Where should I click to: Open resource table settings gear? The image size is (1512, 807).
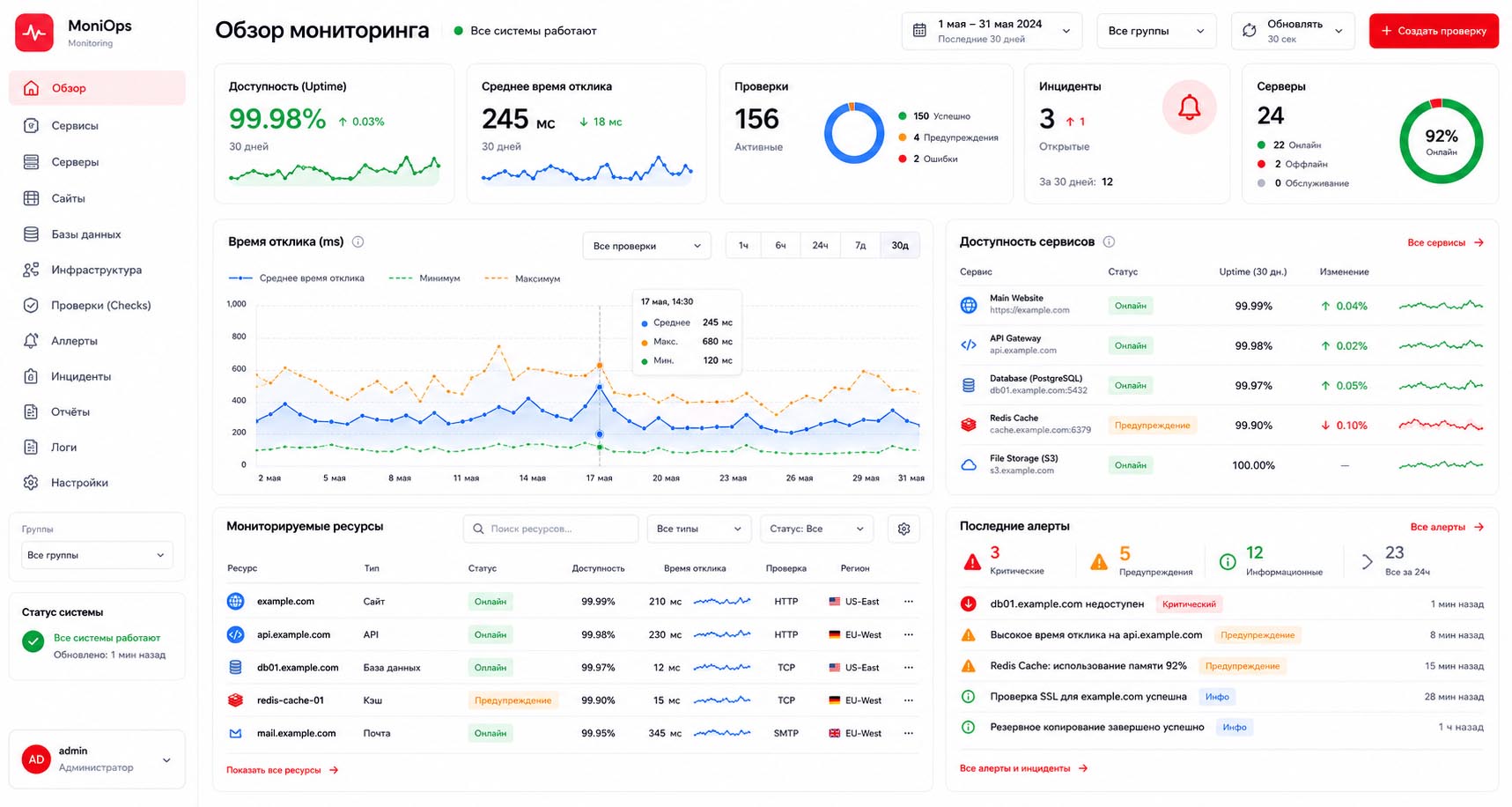(x=904, y=529)
